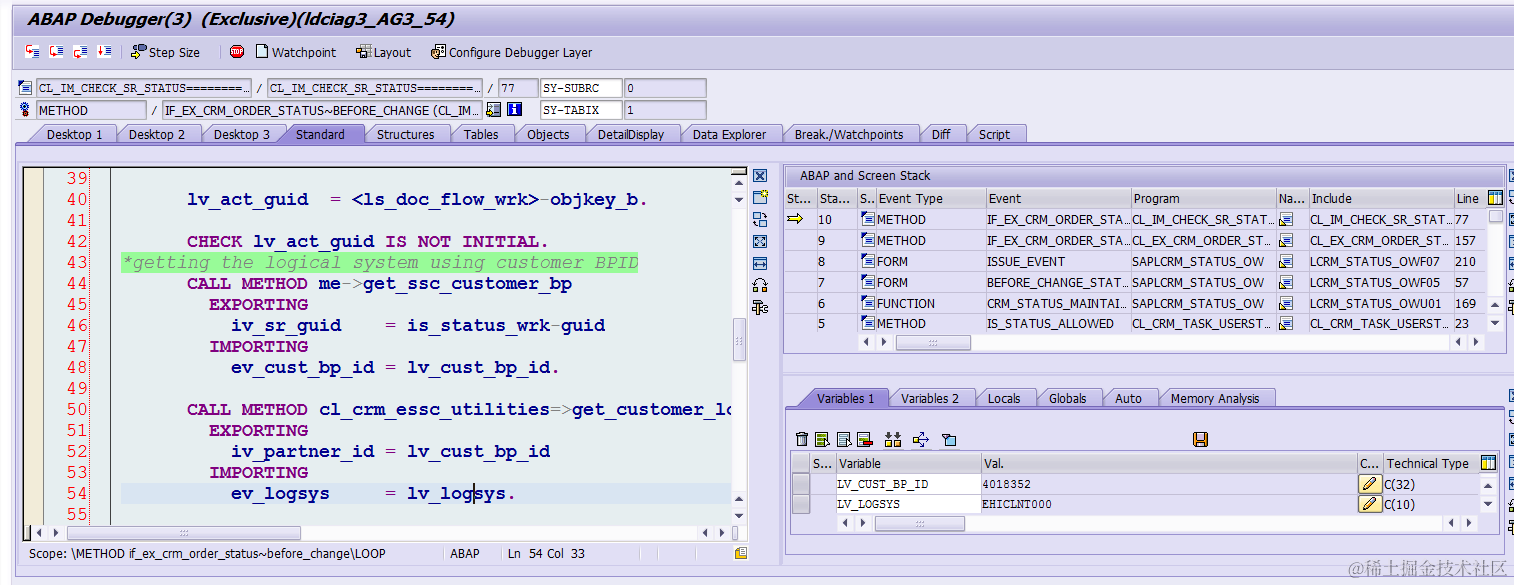Switch to the Globals tab
This screenshot has width=1514, height=585.
(x=1067, y=398)
